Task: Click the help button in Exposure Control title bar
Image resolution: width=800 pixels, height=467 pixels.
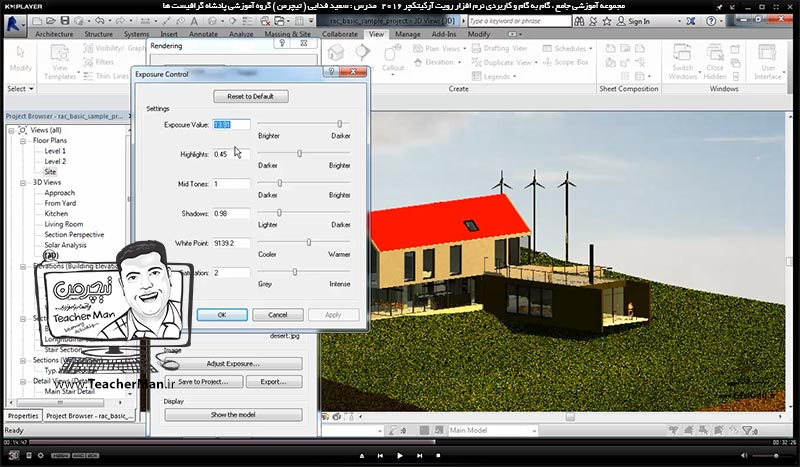Action: pyautogui.click(x=331, y=72)
